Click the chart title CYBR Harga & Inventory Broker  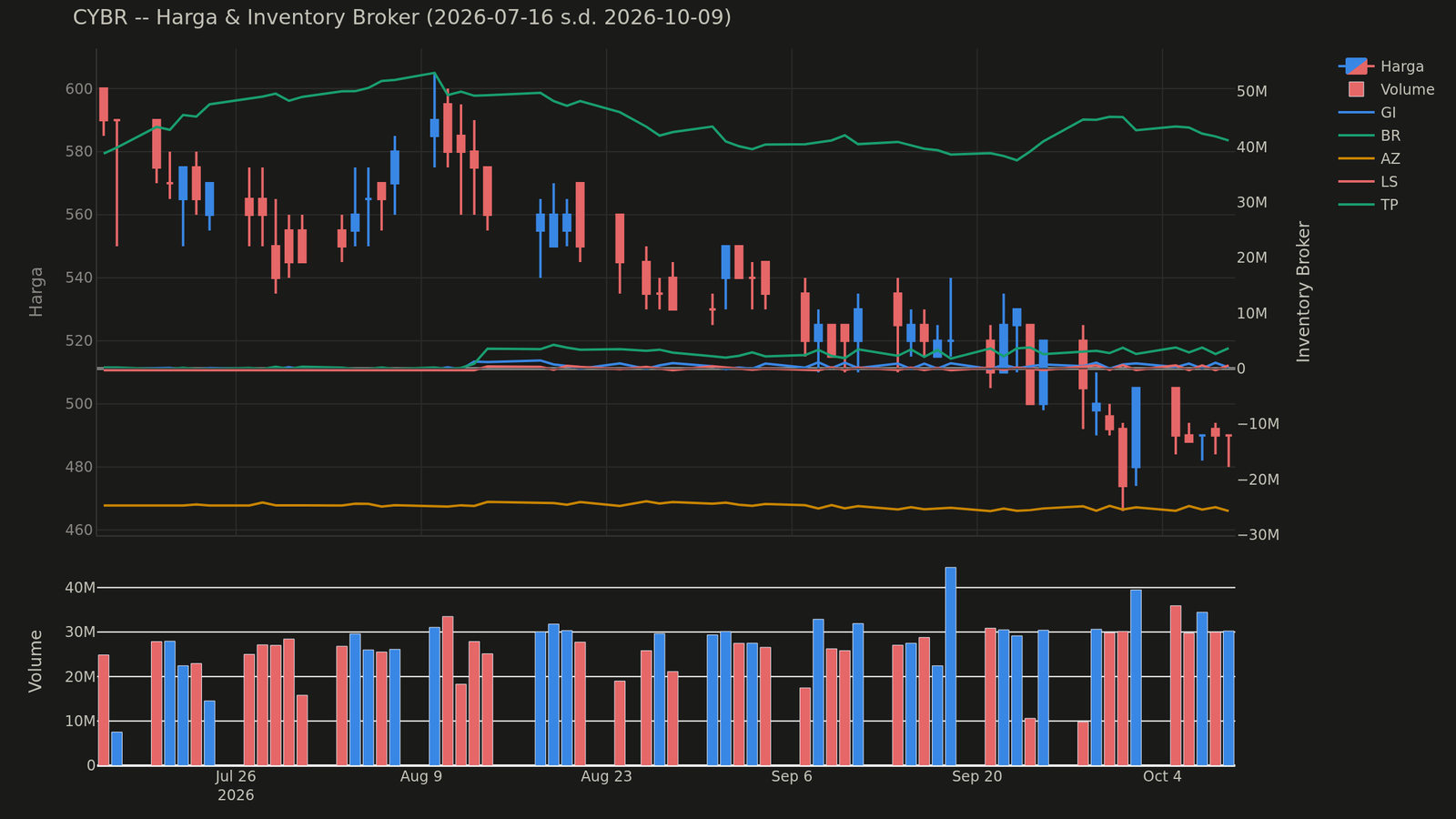pos(402,17)
